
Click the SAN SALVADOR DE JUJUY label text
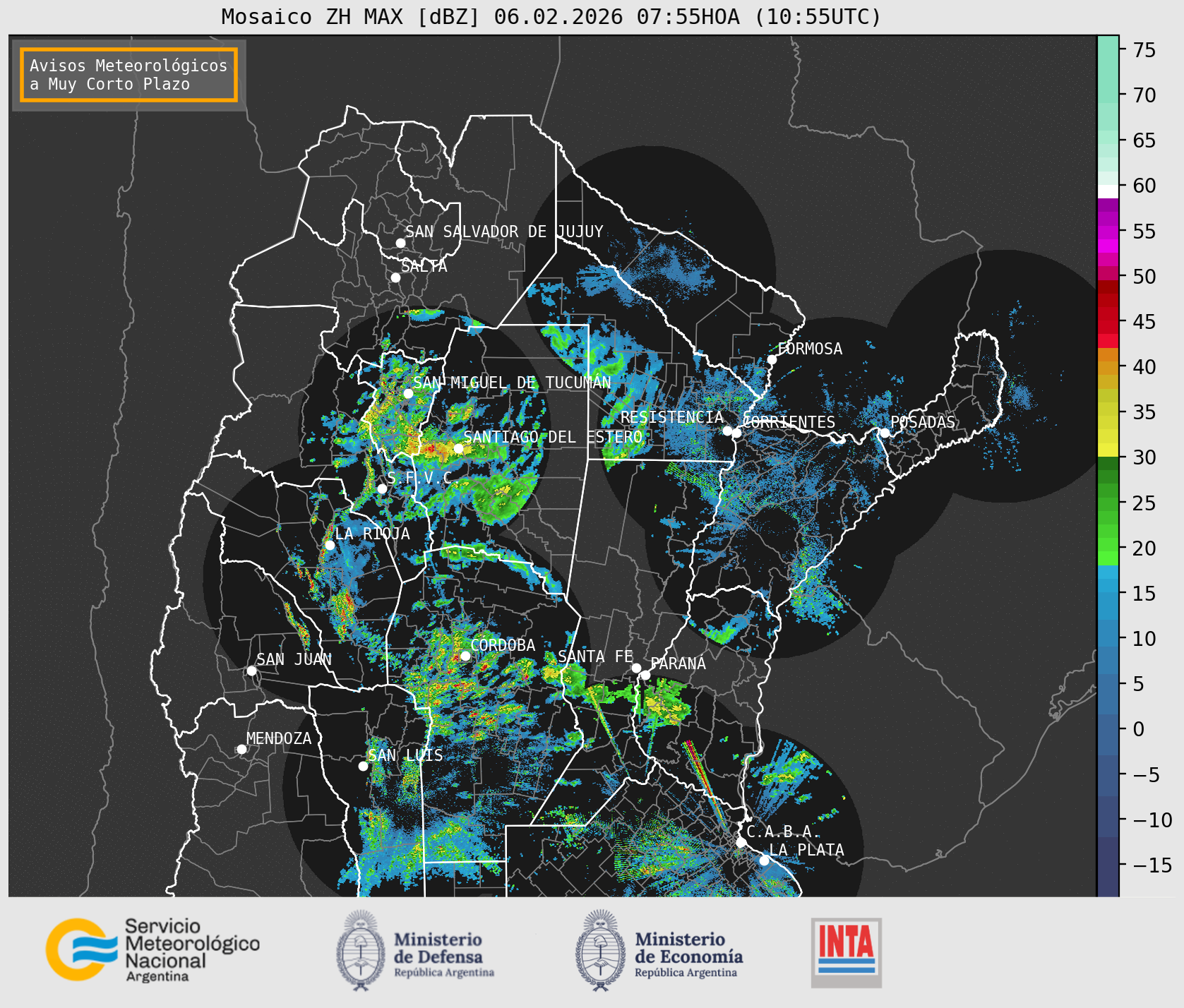point(504,232)
